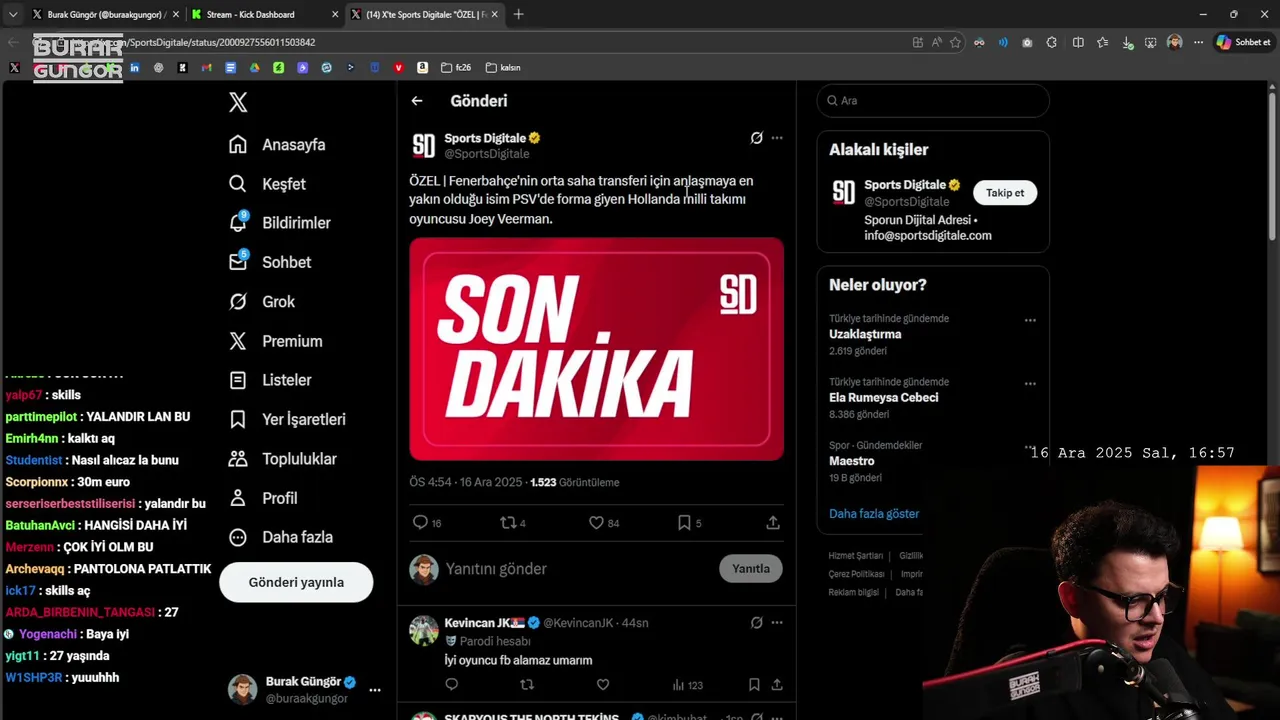
Task: Like Kevincan JK's reply
Action: tap(603, 685)
